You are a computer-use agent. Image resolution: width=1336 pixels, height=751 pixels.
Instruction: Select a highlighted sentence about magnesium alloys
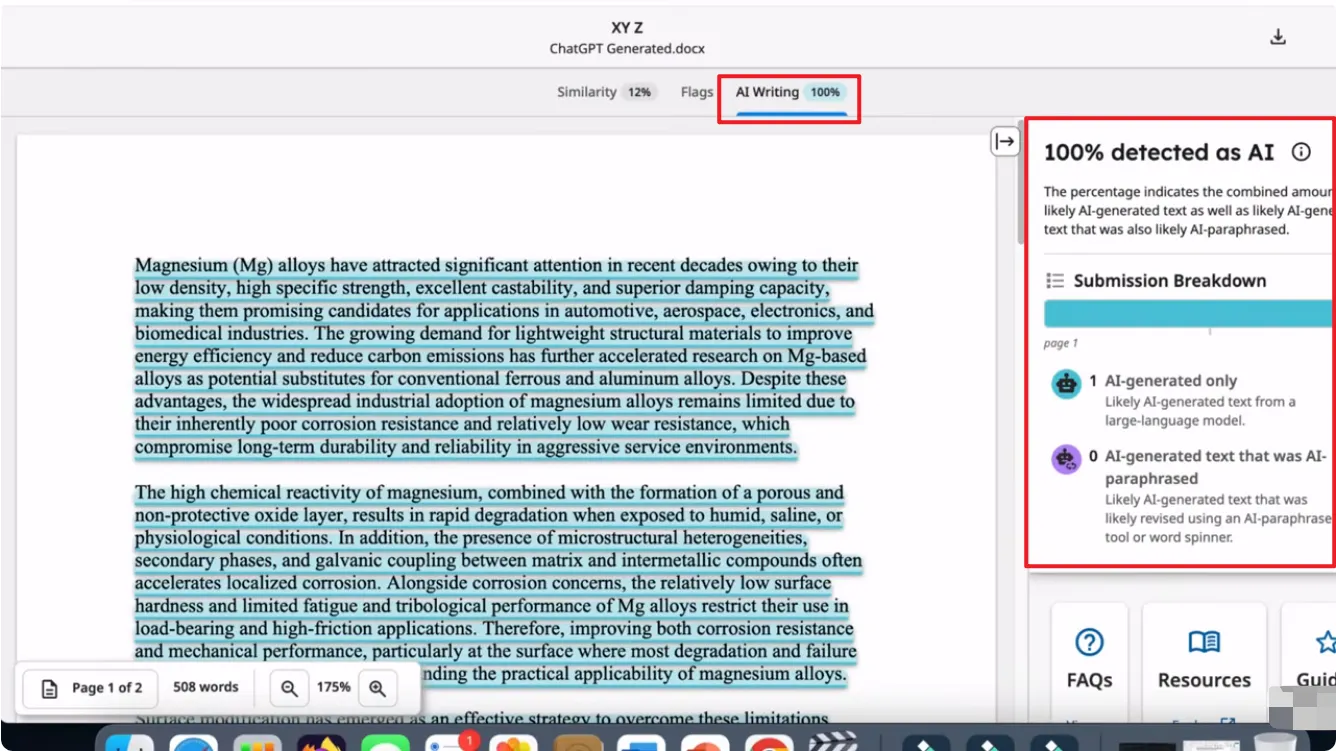coord(495,264)
